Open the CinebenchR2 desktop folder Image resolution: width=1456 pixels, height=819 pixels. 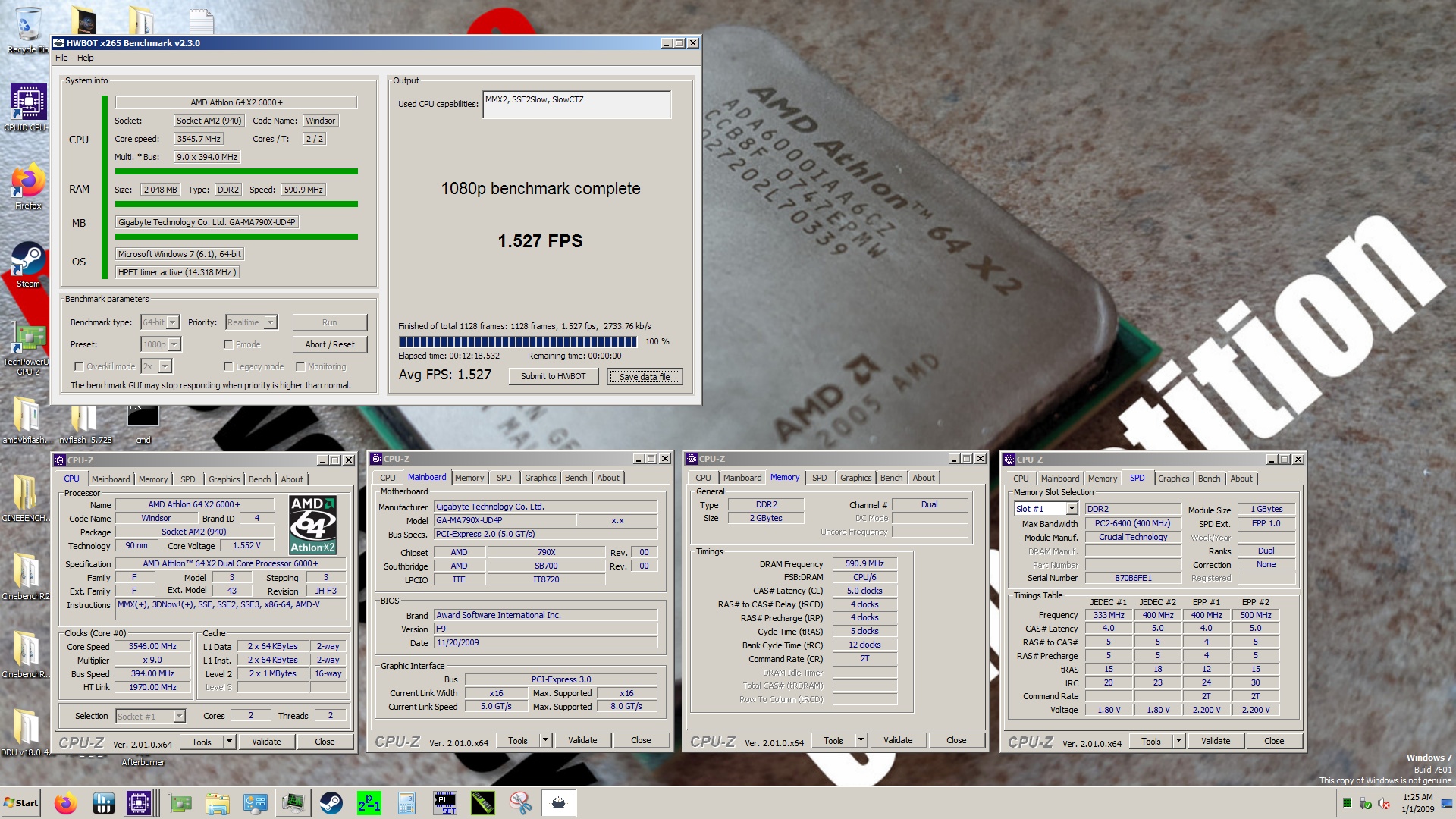point(26,576)
